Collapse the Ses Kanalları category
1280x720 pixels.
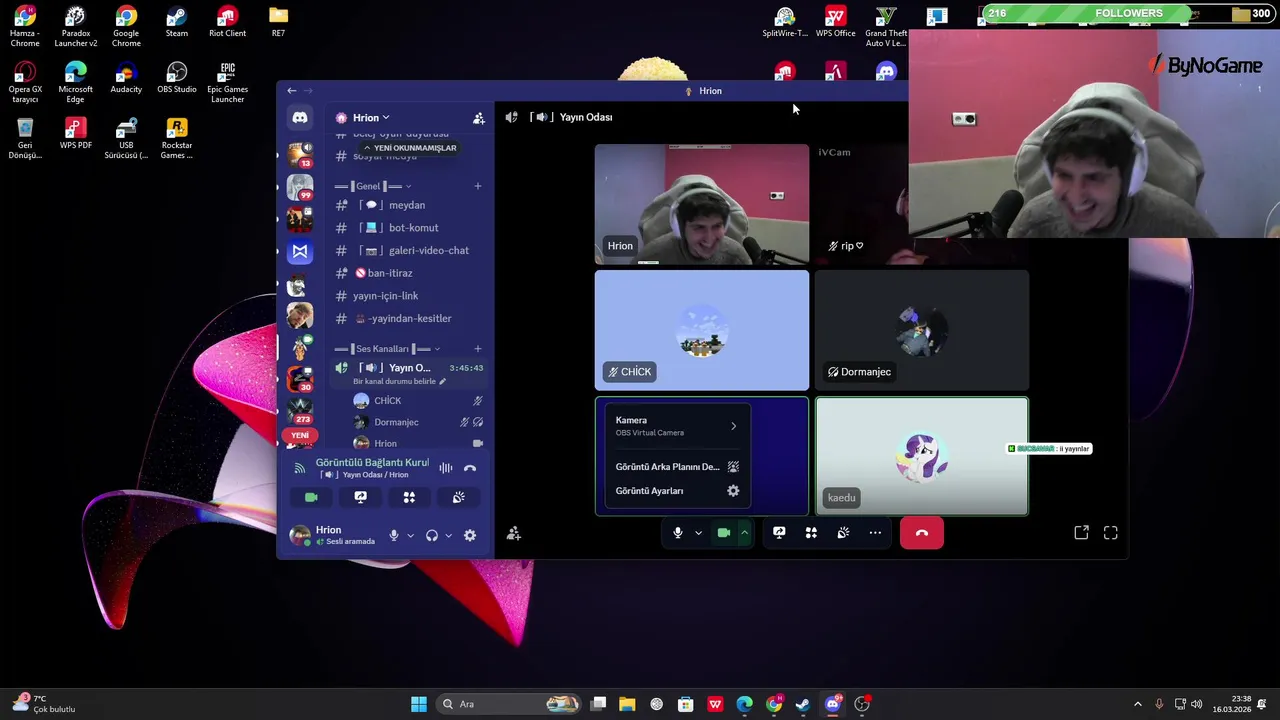[389, 349]
